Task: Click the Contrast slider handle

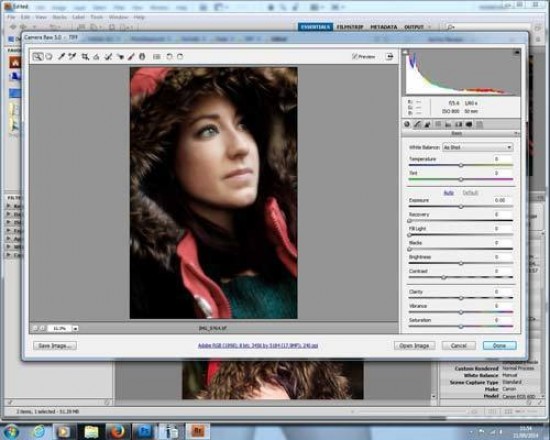Action: tap(444, 277)
